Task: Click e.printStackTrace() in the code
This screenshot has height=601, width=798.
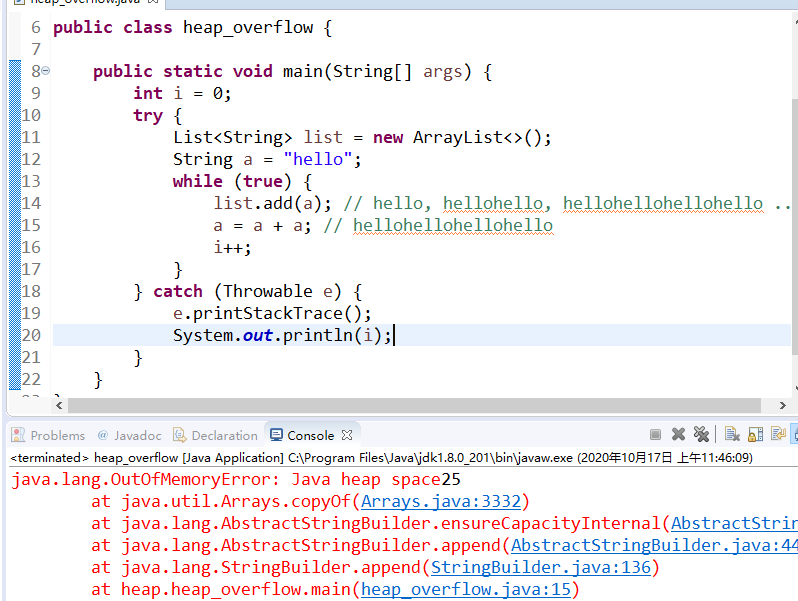Action: click(x=272, y=313)
